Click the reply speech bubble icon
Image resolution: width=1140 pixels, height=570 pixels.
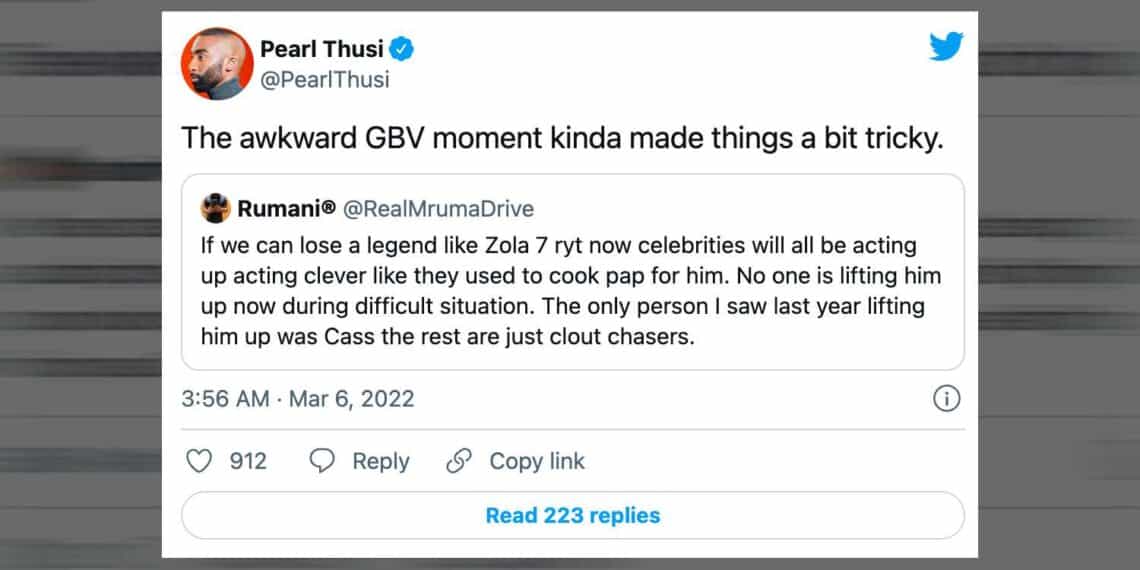click(x=321, y=461)
